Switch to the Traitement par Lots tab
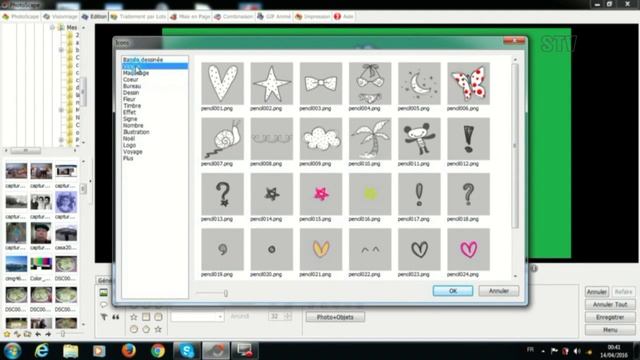The height and width of the screenshot is (360, 640). [138, 16]
